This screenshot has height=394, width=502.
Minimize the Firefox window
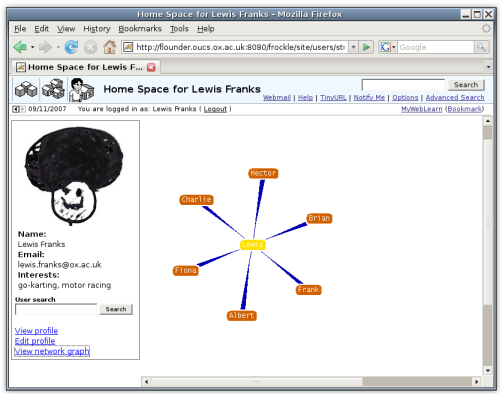coord(466,14)
